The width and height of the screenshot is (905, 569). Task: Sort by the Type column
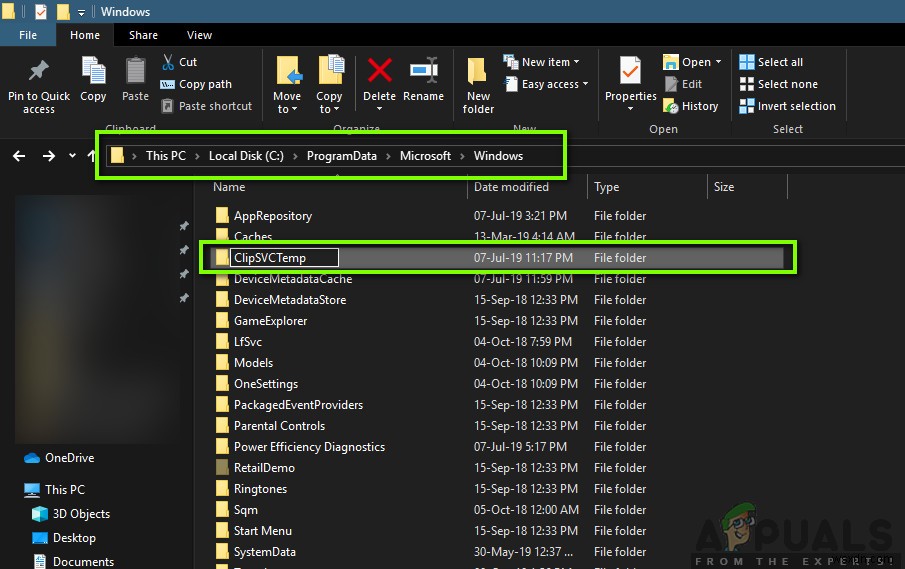[x=607, y=187]
